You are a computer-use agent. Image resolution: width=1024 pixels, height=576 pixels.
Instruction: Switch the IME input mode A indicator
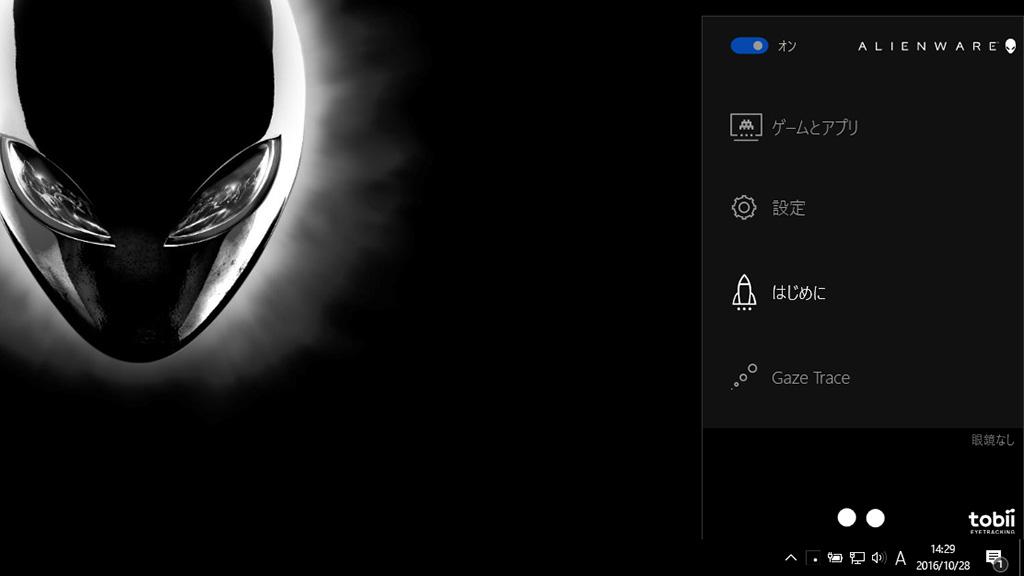coord(901,558)
